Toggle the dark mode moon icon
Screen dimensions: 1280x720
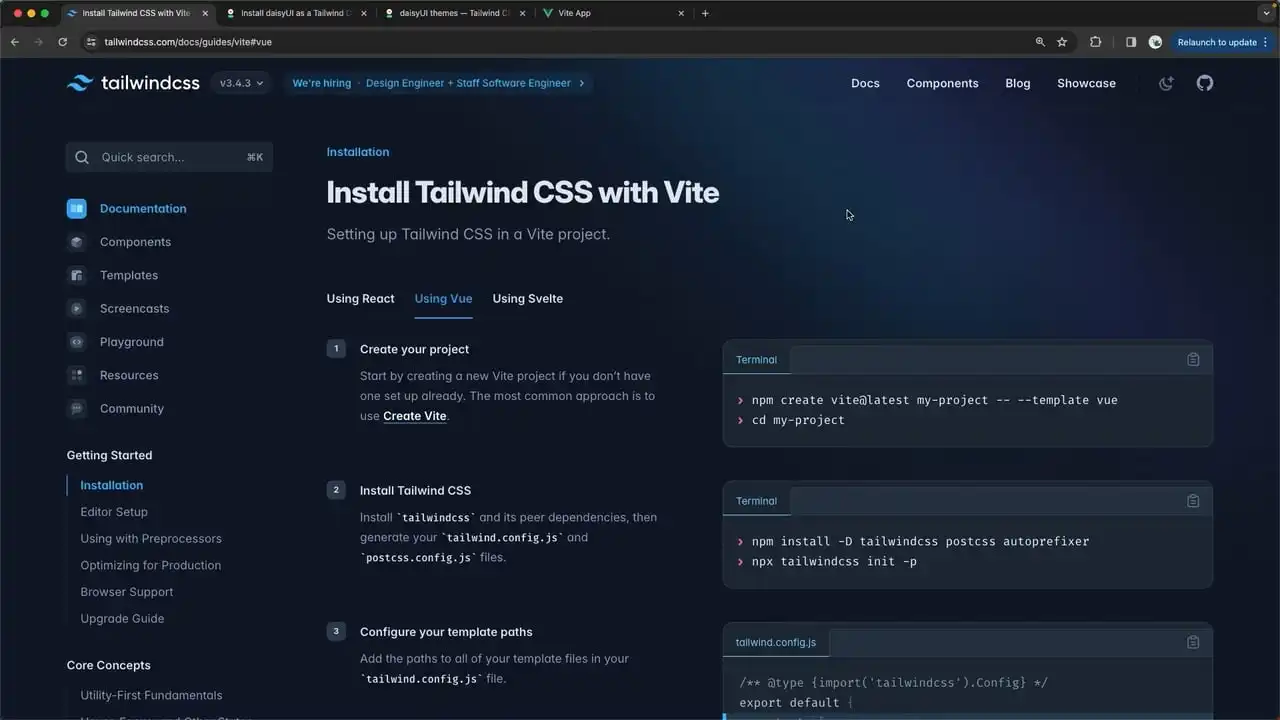pos(1166,83)
